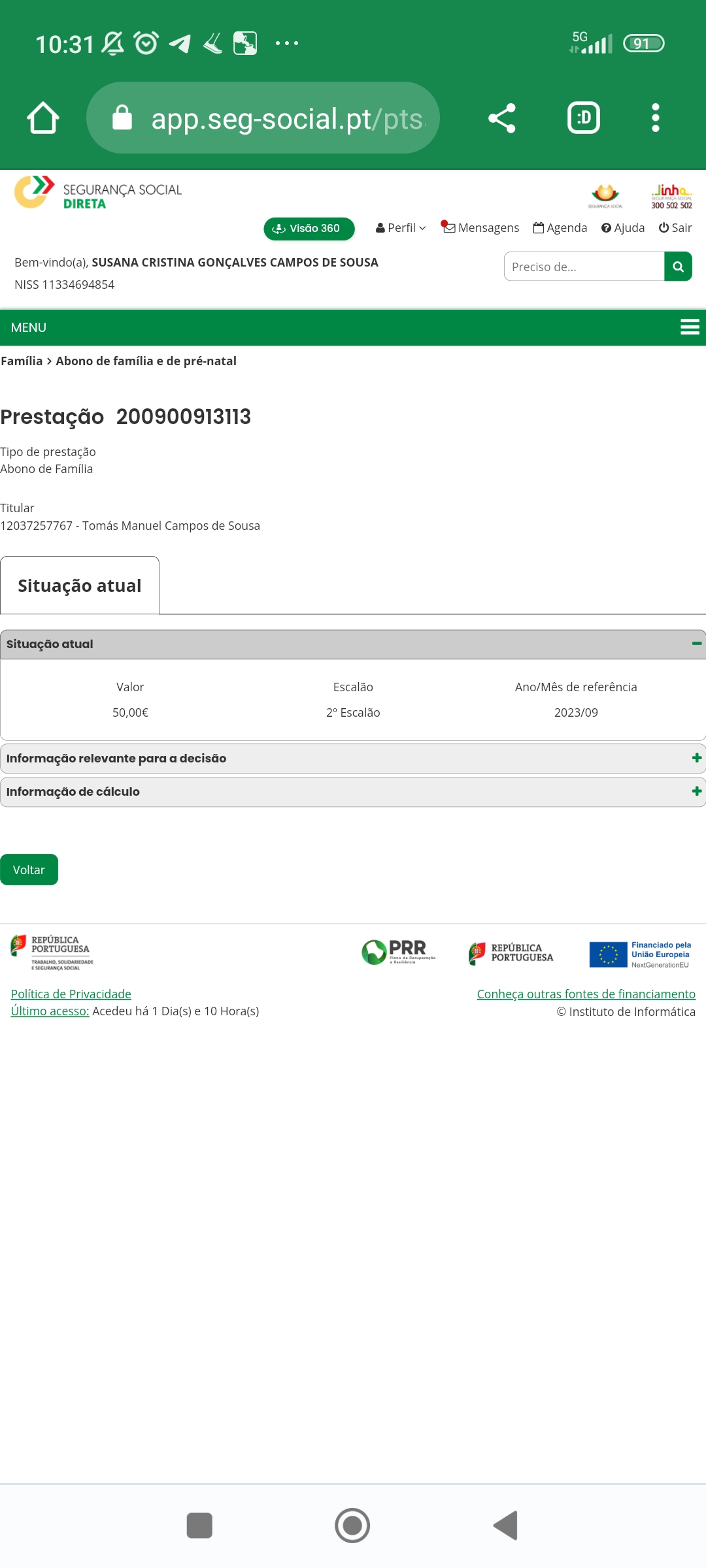This screenshot has height=1568, width=706.
Task: Expand Informação relevante para a decisão
Action: coord(353,759)
